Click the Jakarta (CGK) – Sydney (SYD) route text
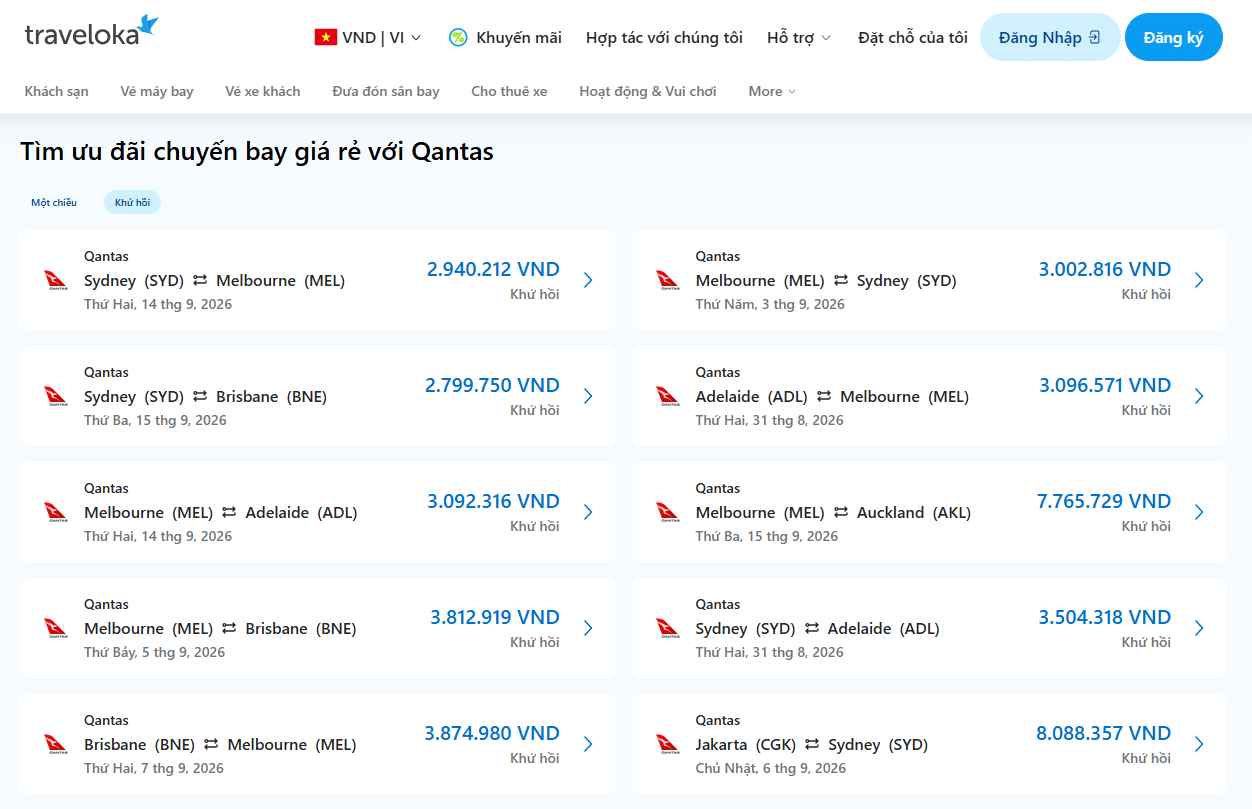 click(812, 744)
